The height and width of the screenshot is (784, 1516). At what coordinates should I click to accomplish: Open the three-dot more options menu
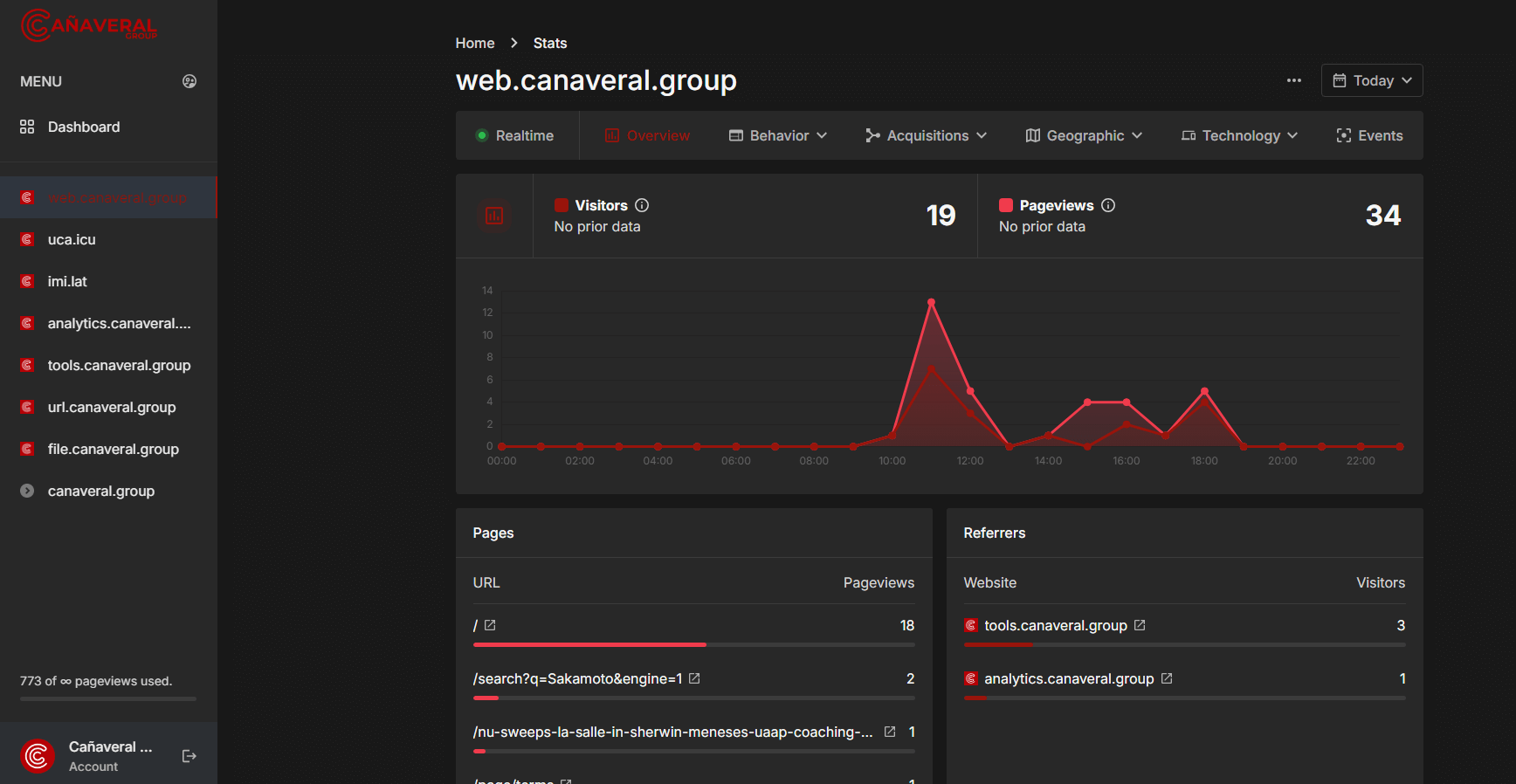click(x=1294, y=80)
